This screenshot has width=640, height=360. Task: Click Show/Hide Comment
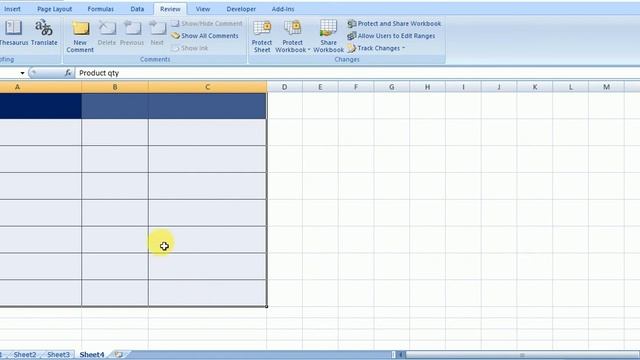pyautogui.click(x=207, y=24)
